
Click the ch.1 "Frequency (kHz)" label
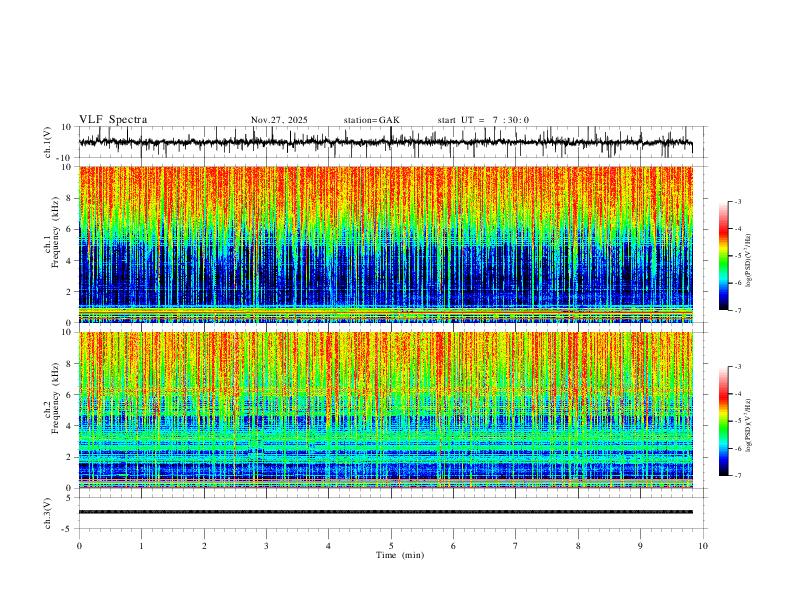point(55,233)
